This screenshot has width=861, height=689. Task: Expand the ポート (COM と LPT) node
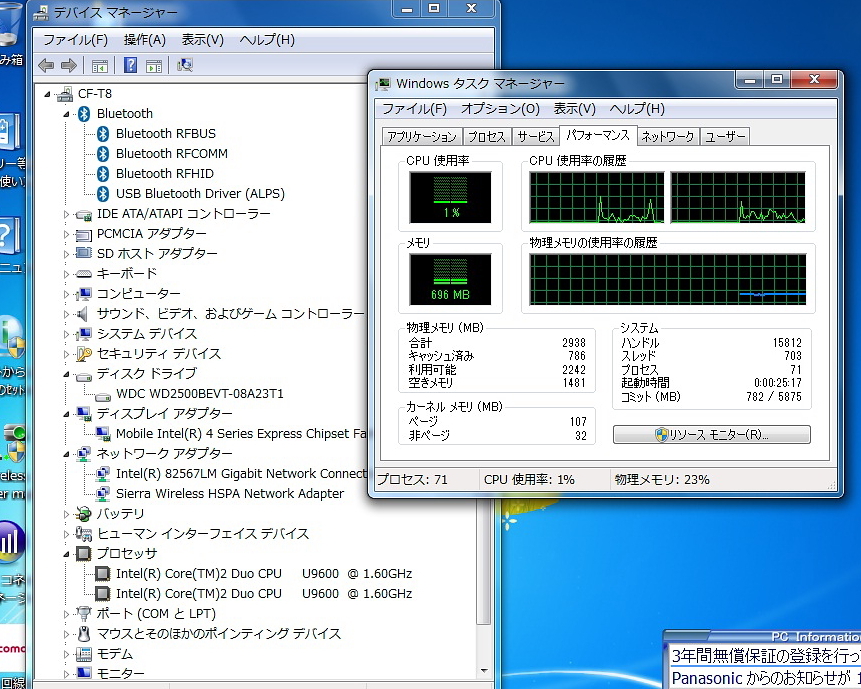[66, 614]
